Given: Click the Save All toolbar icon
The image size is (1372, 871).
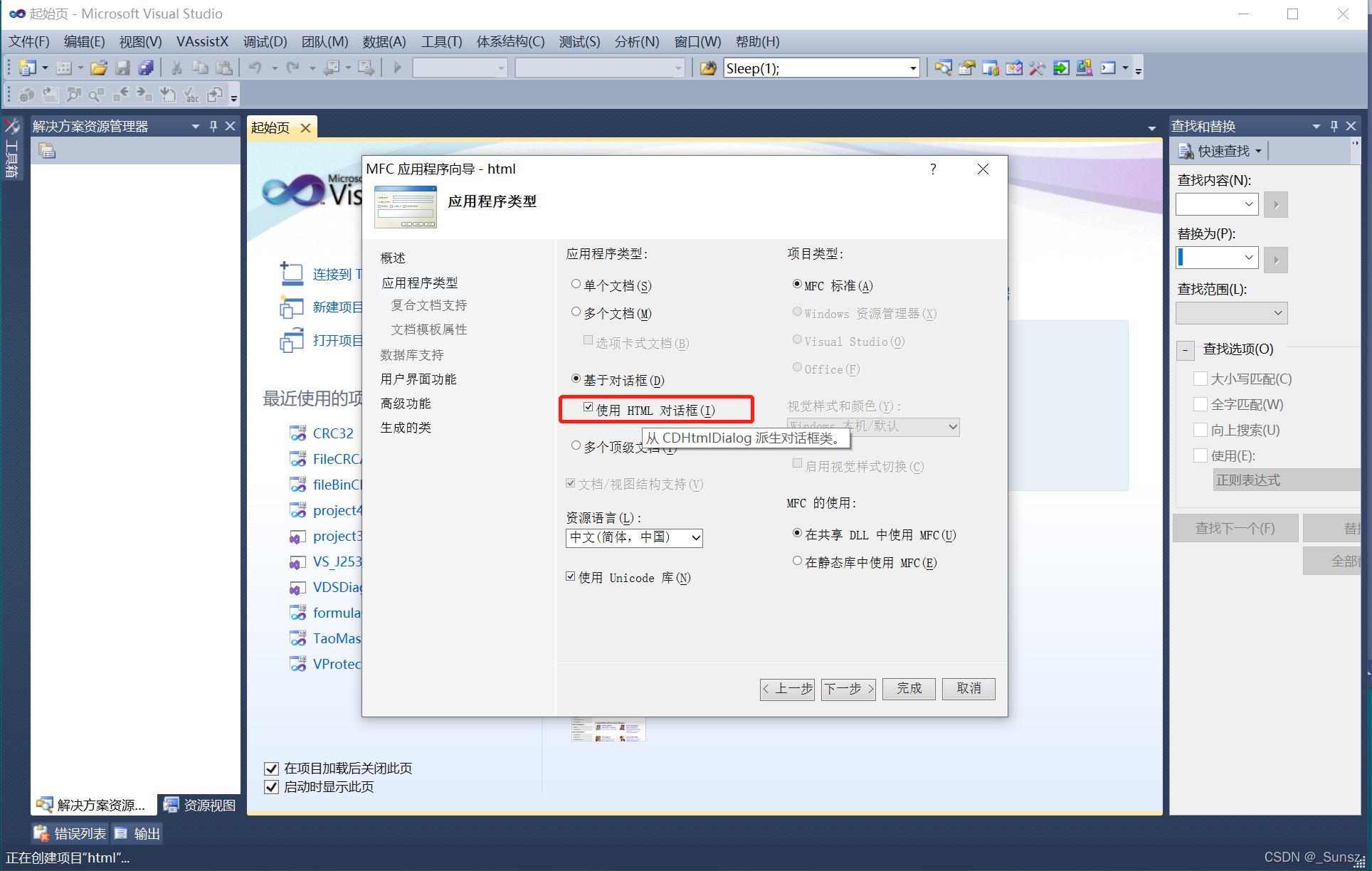Looking at the screenshot, I should click(146, 68).
